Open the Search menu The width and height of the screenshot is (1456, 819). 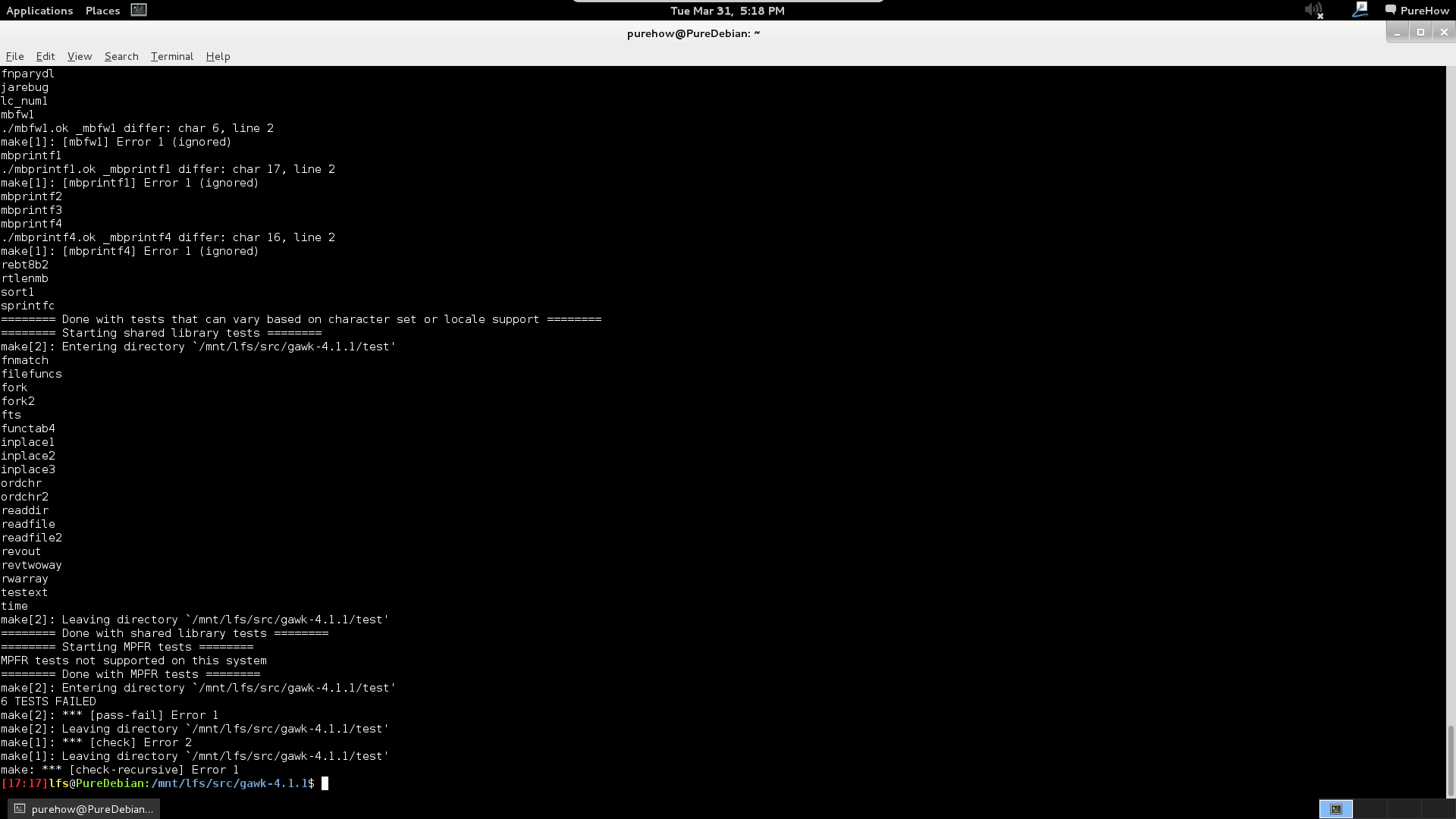(x=121, y=56)
